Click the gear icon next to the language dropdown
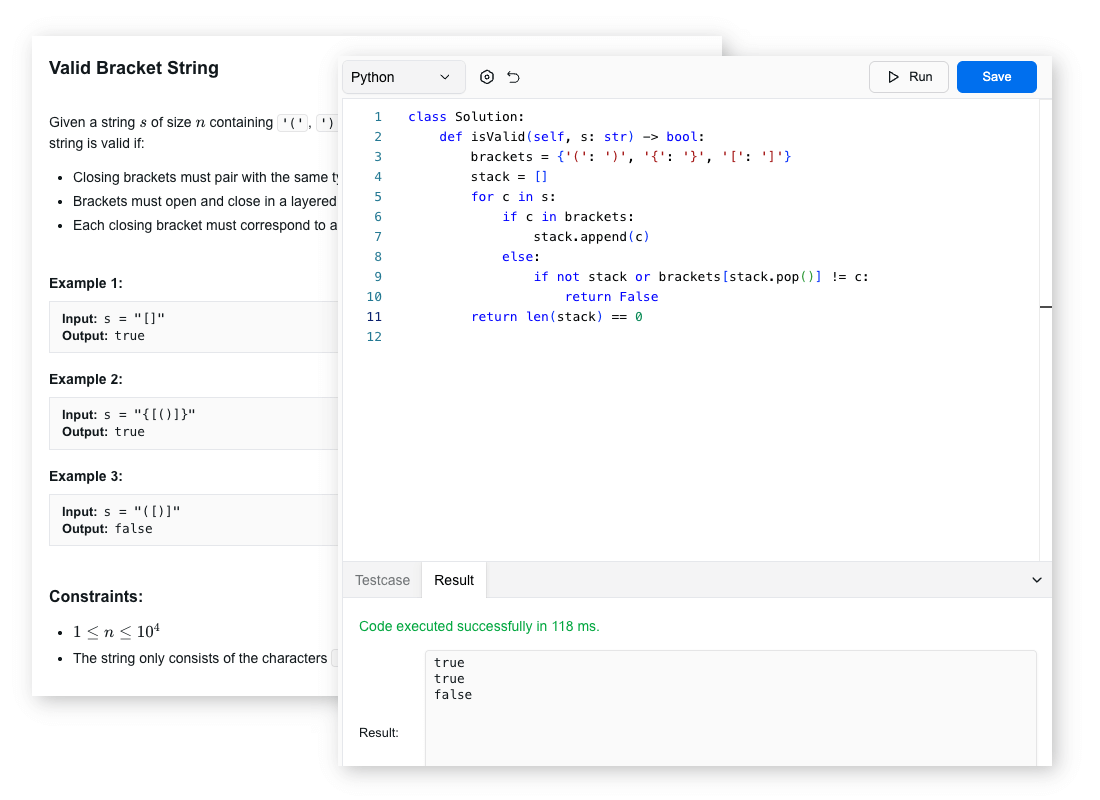This screenshot has height=800, width=1100. point(487,76)
